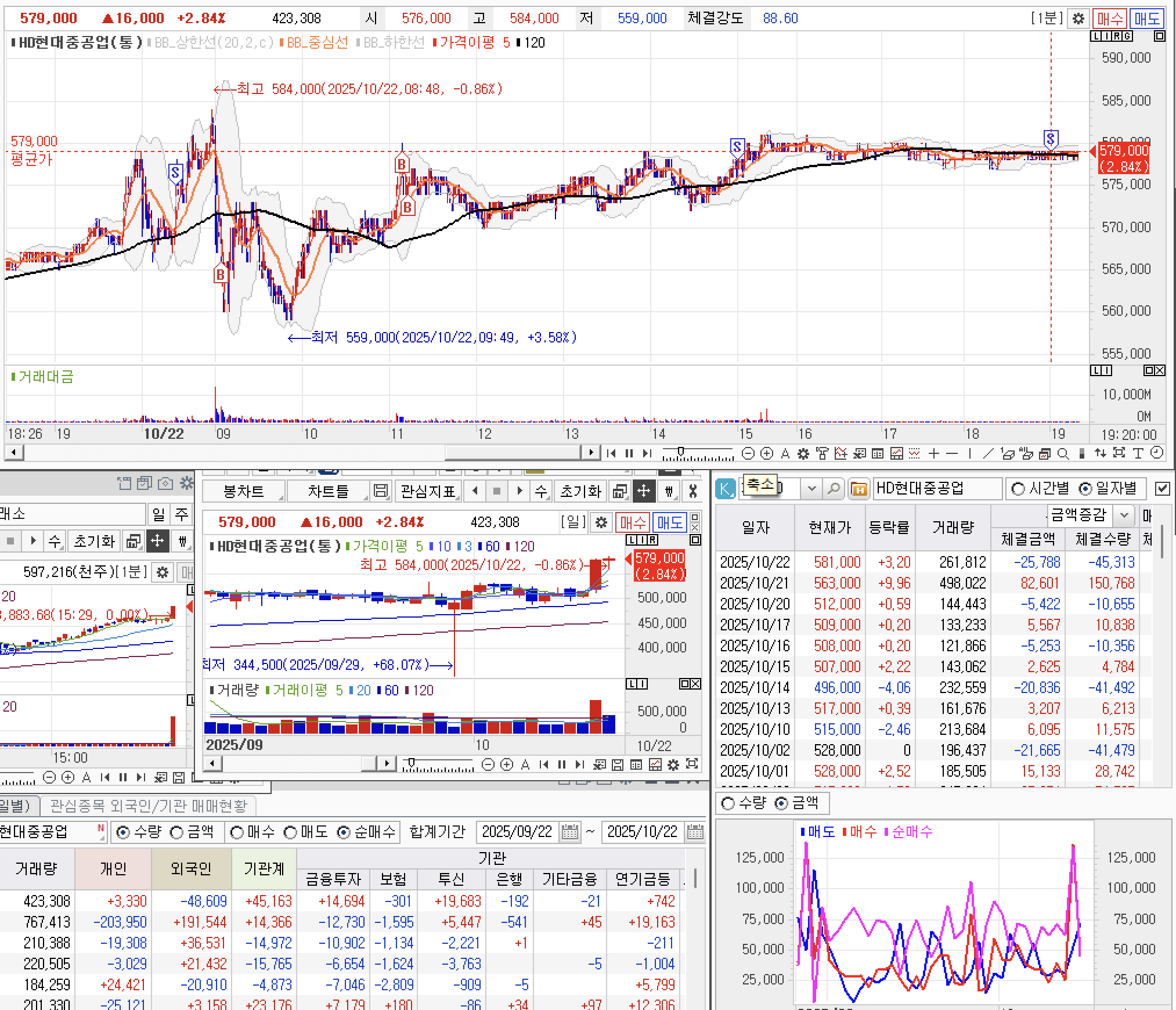The image size is (1176, 1010).
Task: Click the stock search magnifier beside the code field
Action: pos(834,489)
